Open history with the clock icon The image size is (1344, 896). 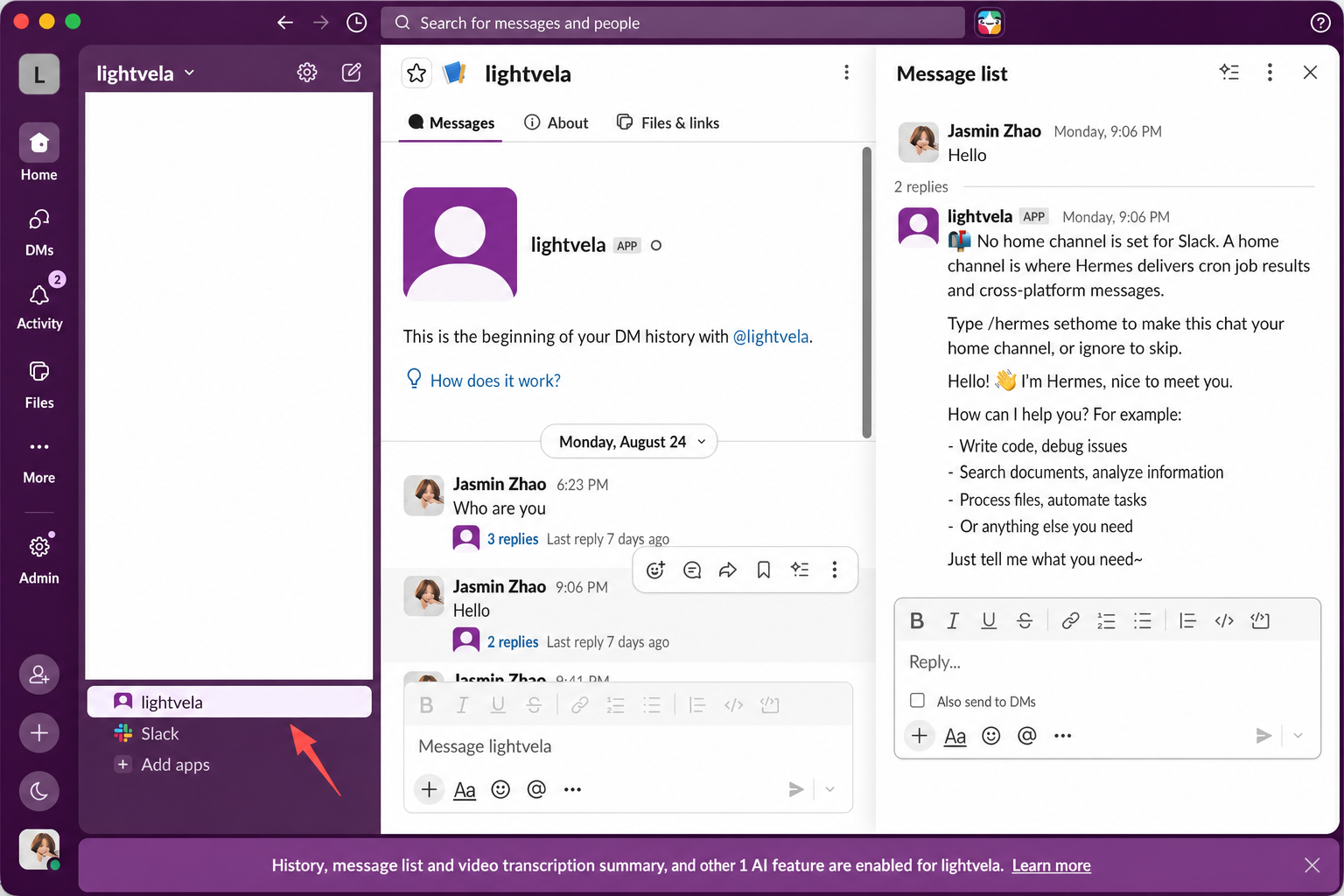click(x=357, y=23)
